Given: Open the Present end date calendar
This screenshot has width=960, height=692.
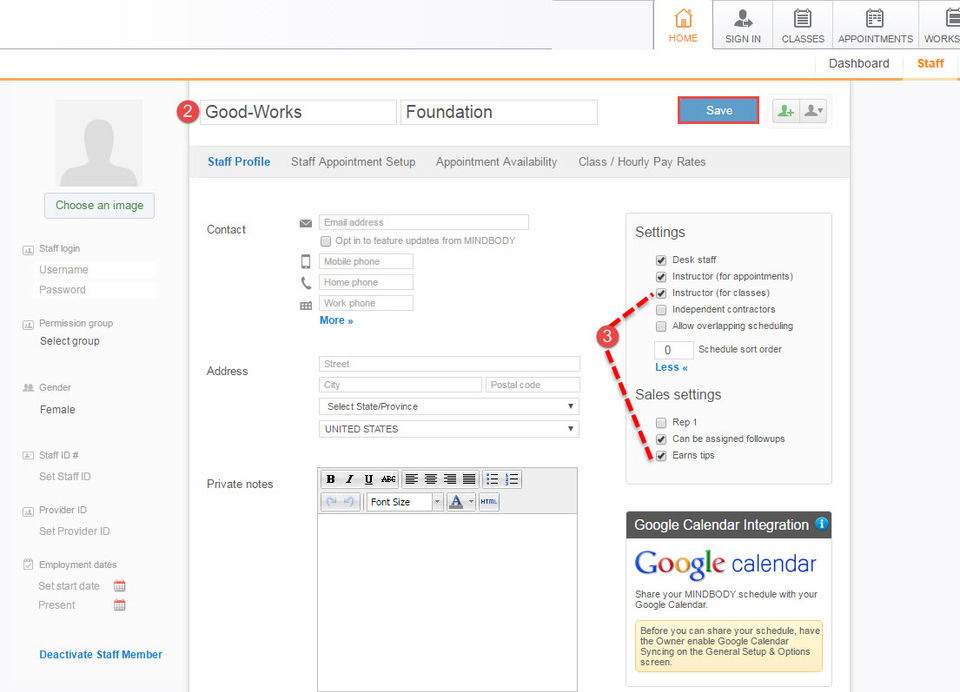Looking at the screenshot, I should coord(119,605).
